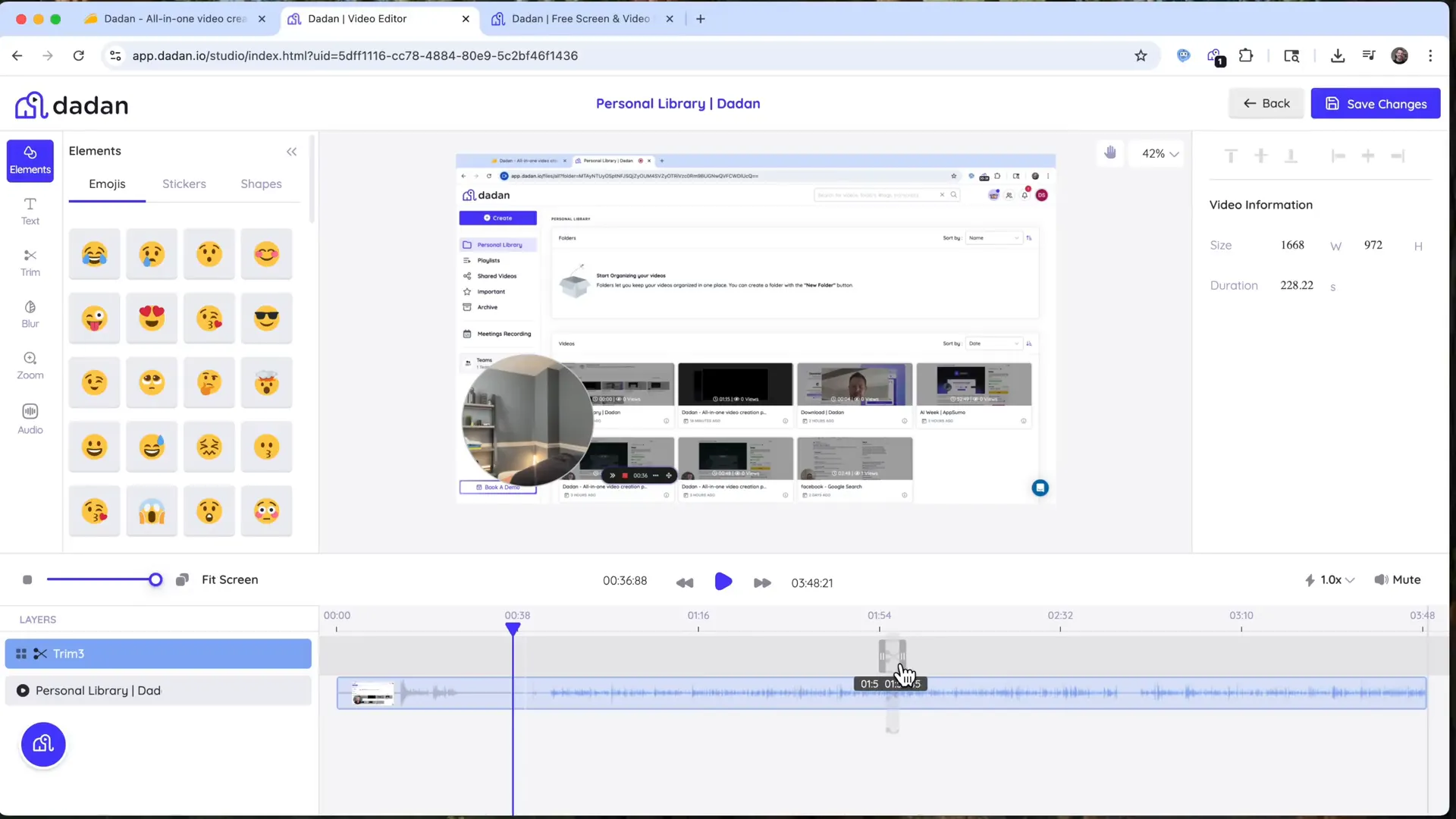Switch to the Emojis tab
Screen dimensions: 1456x819
pyautogui.click(x=107, y=184)
